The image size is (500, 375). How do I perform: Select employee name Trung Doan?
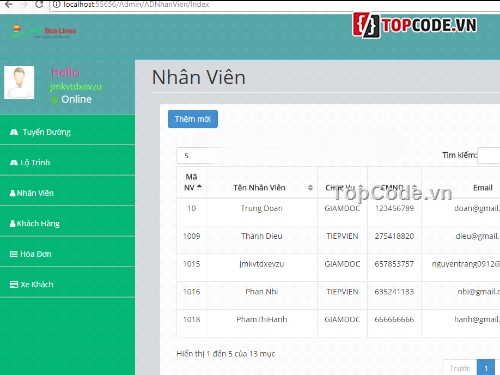(x=262, y=208)
